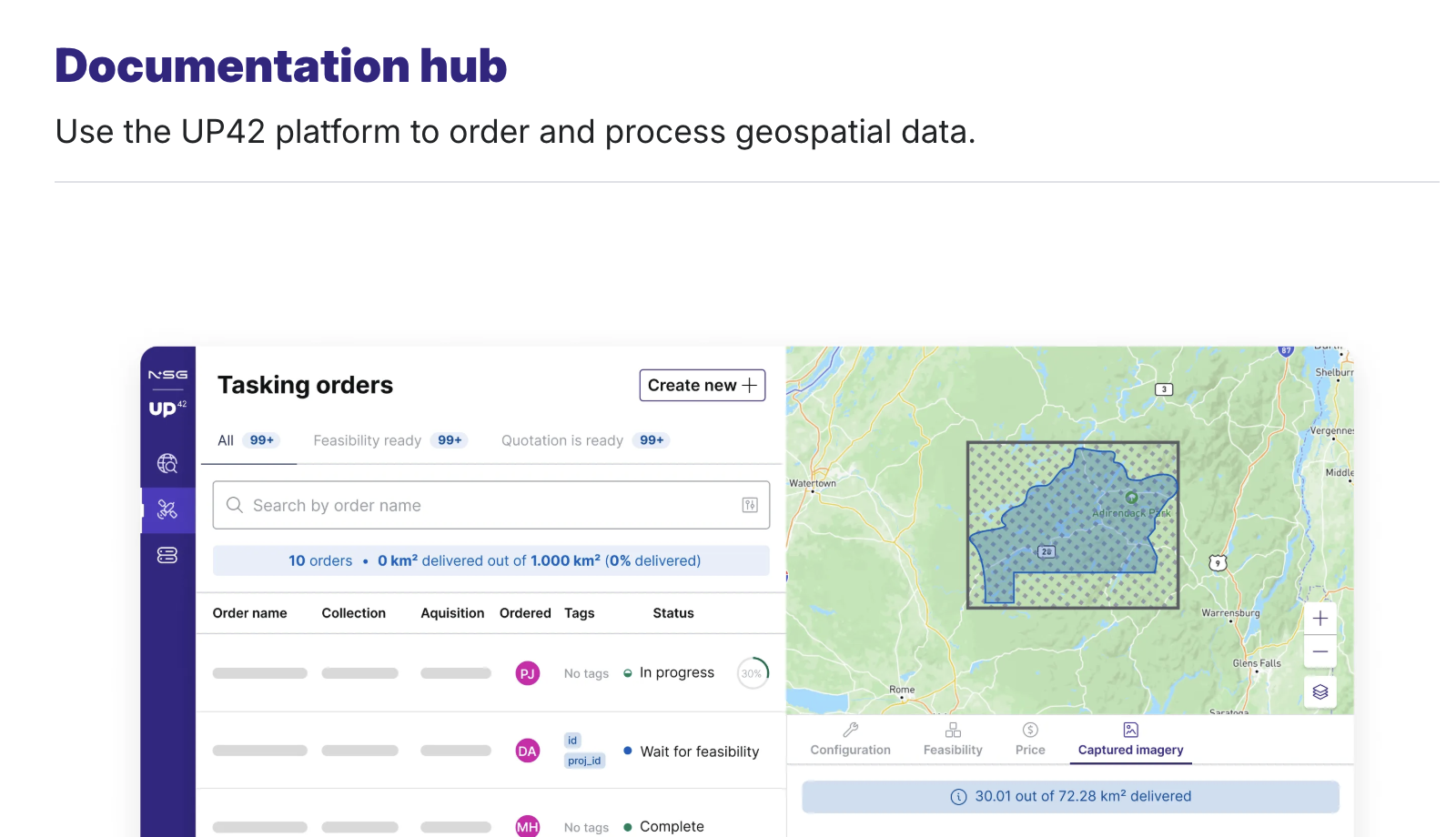Click the PJ user avatar
This screenshot has height=837, width=1456.
point(528,673)
